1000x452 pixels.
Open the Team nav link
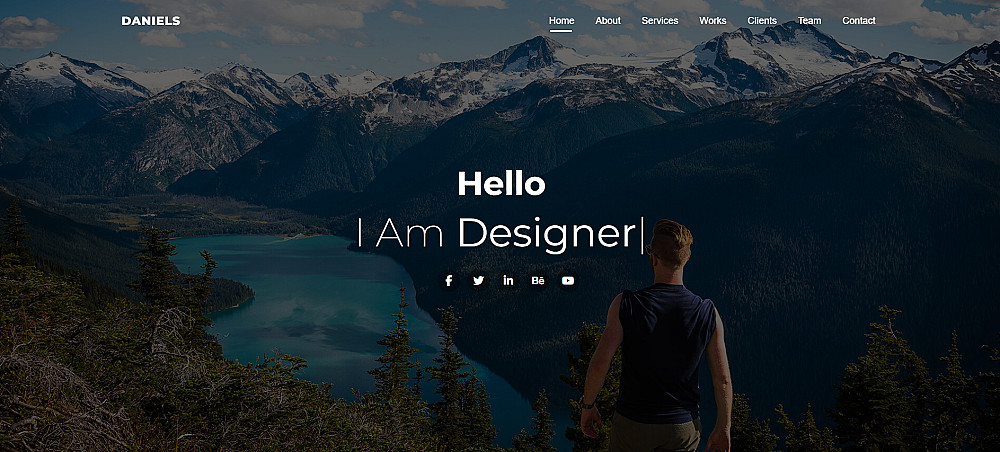point(809,20)
